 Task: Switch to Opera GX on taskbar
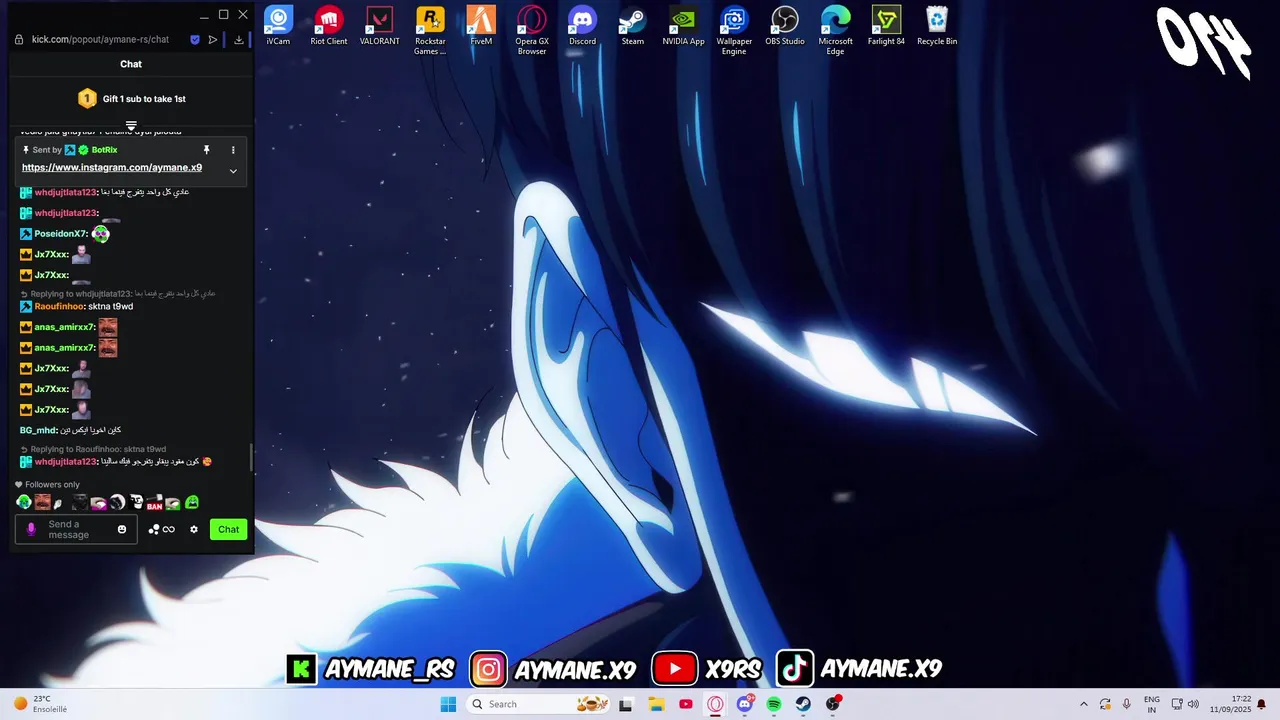[x=715, y=704]
